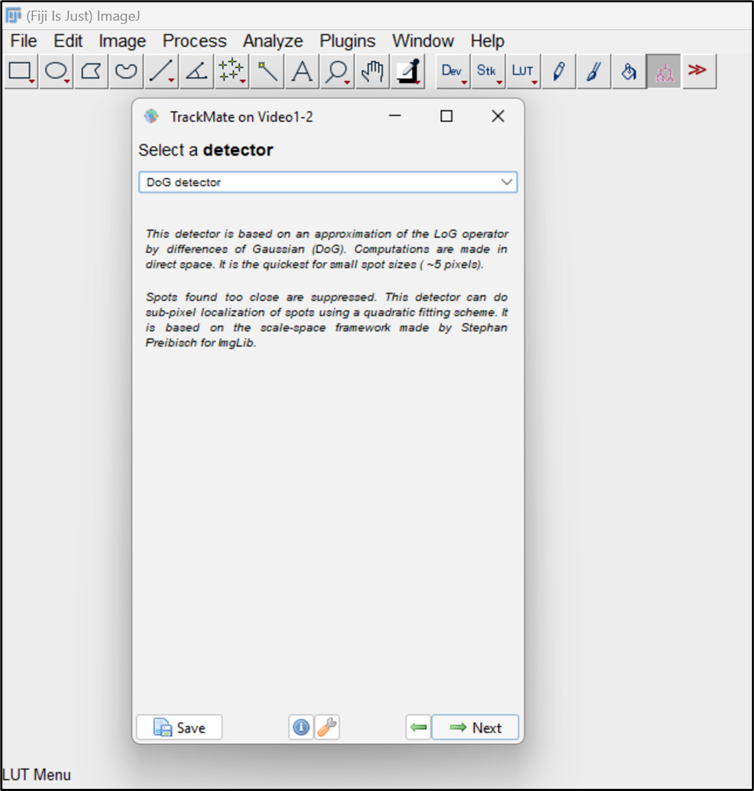Go back with green left arrow
The height and width of the screenshot is (791, 754).
pos(418,727)
